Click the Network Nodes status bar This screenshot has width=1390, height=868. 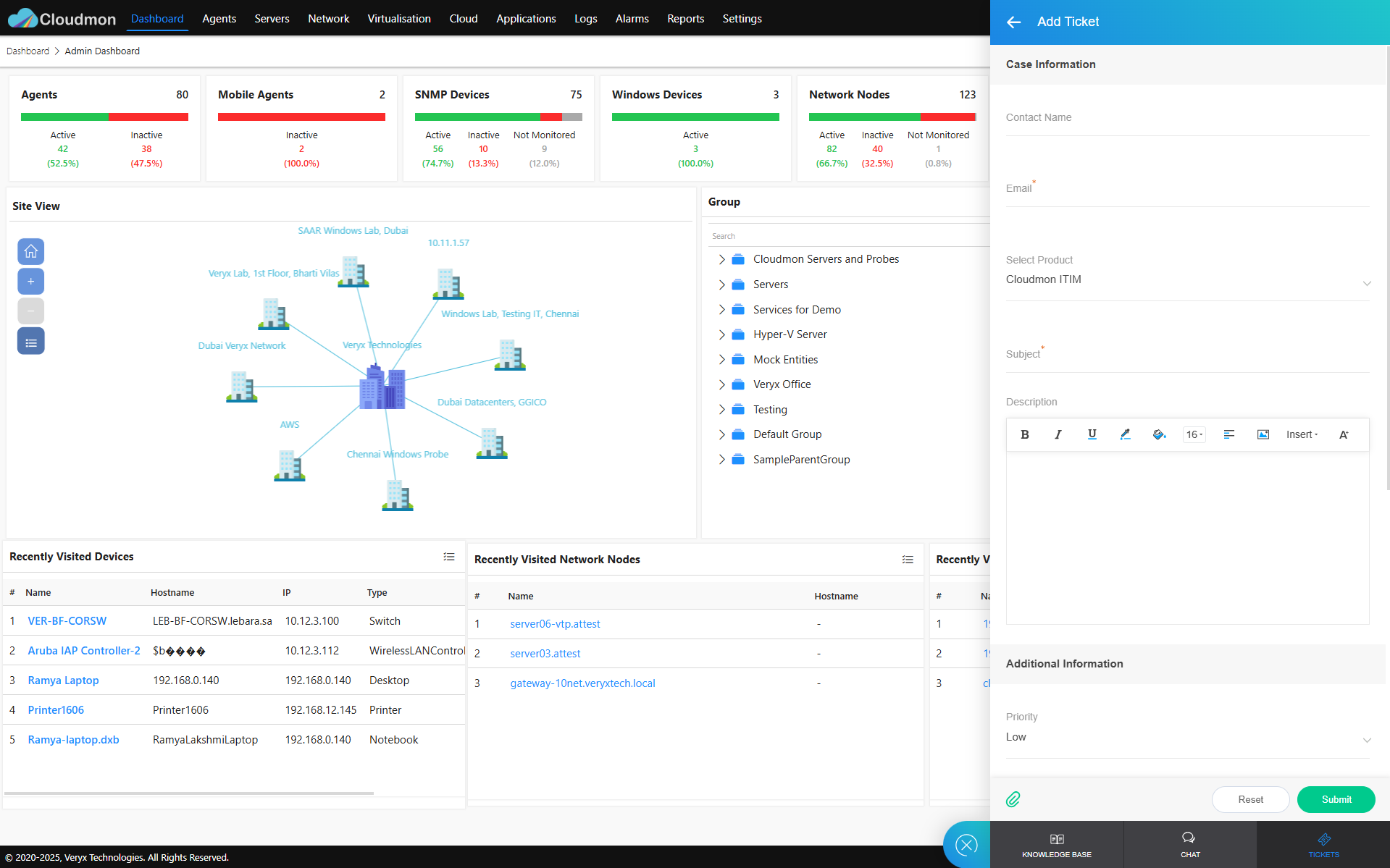coord(892,117)
